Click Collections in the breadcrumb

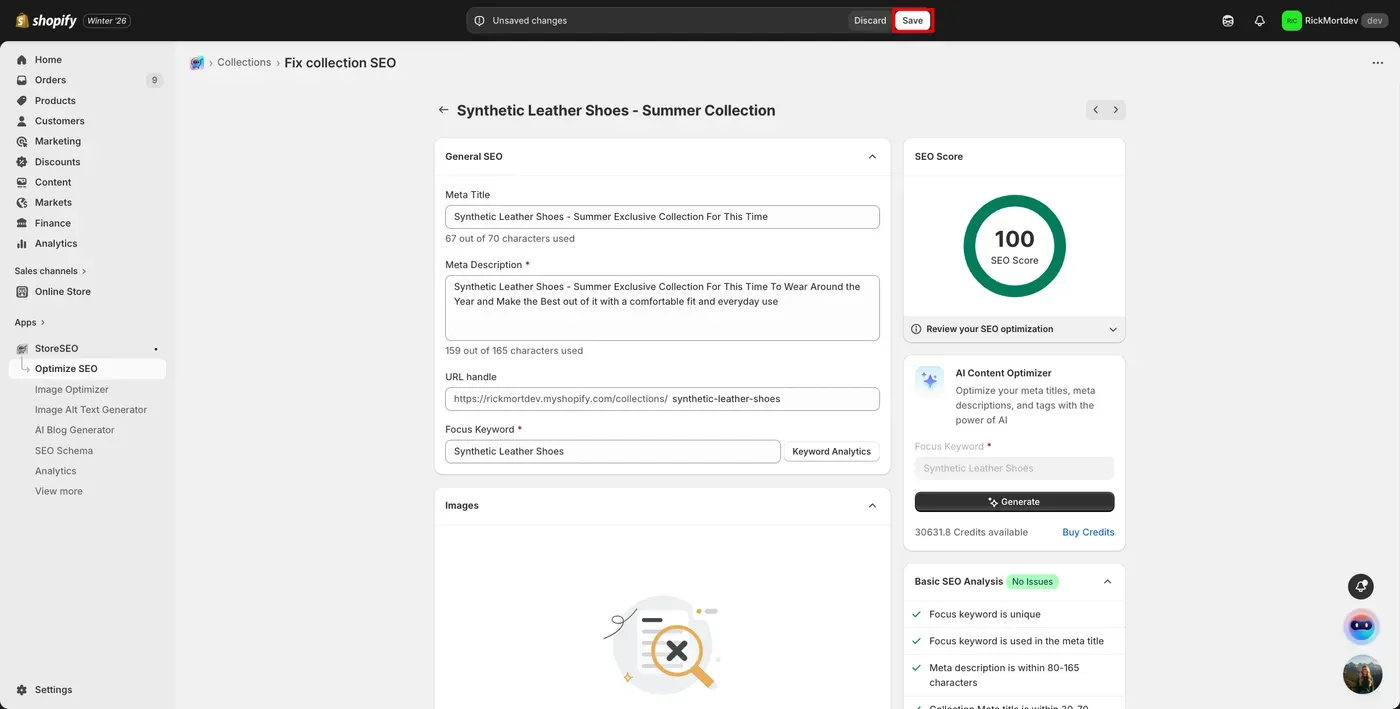coord(244,62)
